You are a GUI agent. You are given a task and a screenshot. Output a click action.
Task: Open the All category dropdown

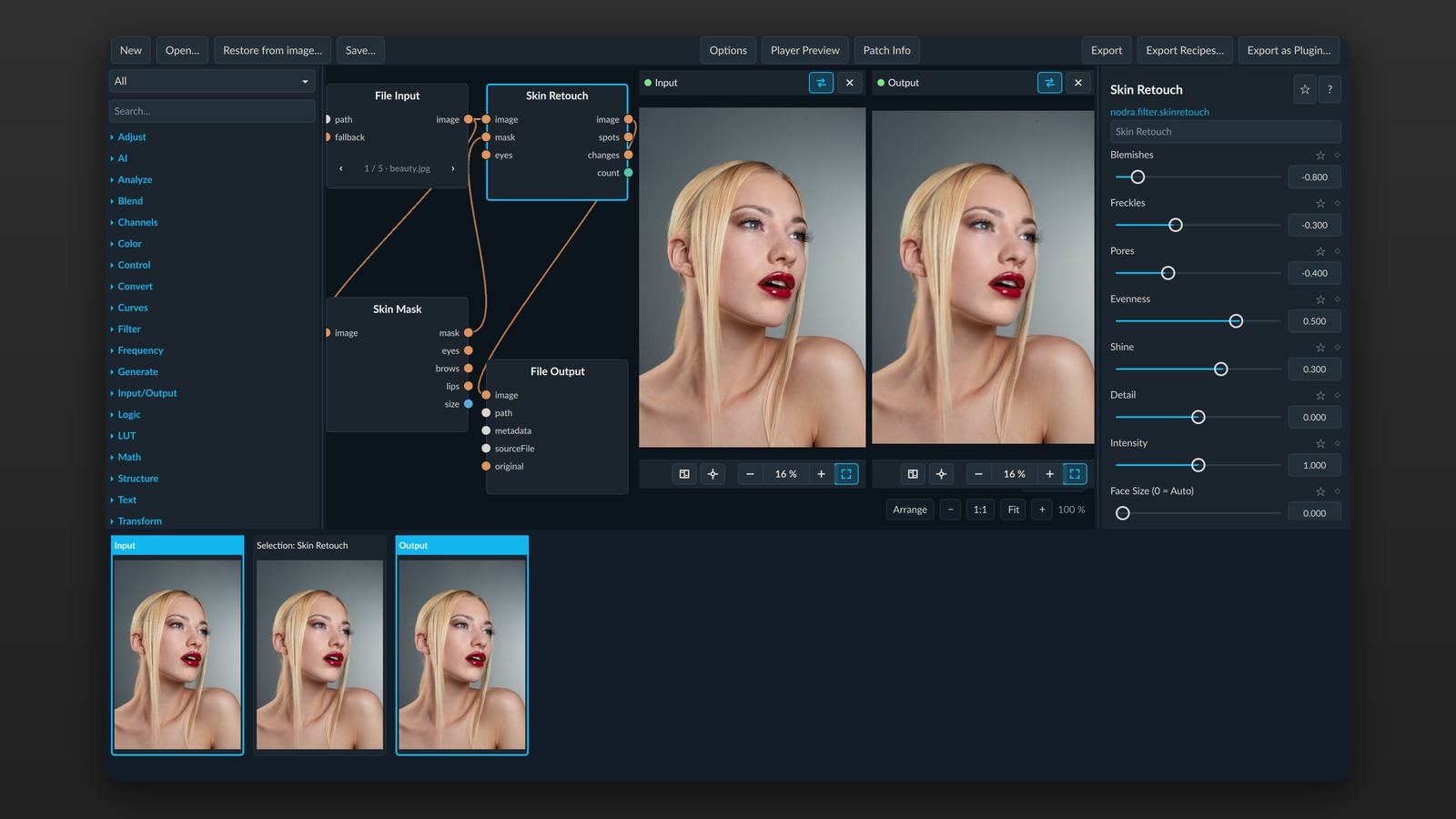[212, 81]
